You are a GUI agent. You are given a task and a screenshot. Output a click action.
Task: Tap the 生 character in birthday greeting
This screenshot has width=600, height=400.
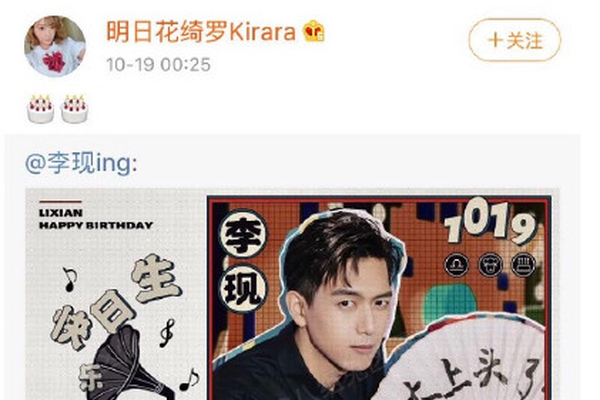[156, 278]
